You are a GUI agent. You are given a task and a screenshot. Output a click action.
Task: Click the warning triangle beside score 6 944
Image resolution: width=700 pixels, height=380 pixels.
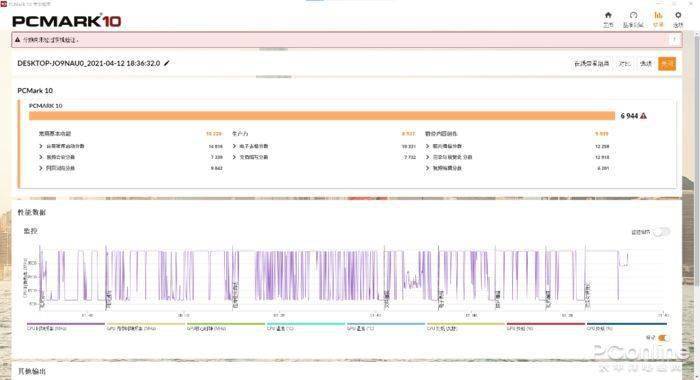(643, 116)
